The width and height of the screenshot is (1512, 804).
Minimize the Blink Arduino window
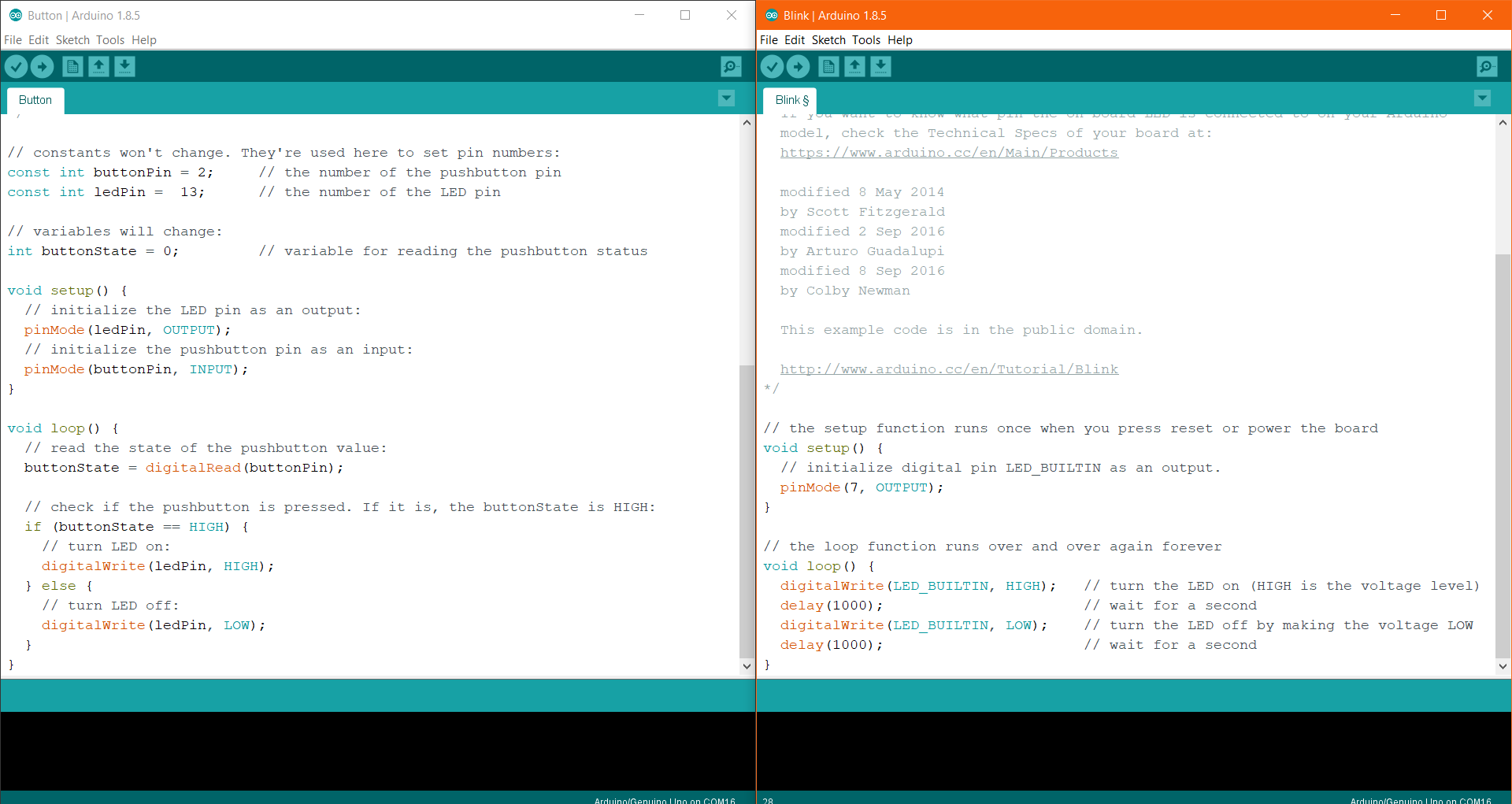[x=1395, y=15]
